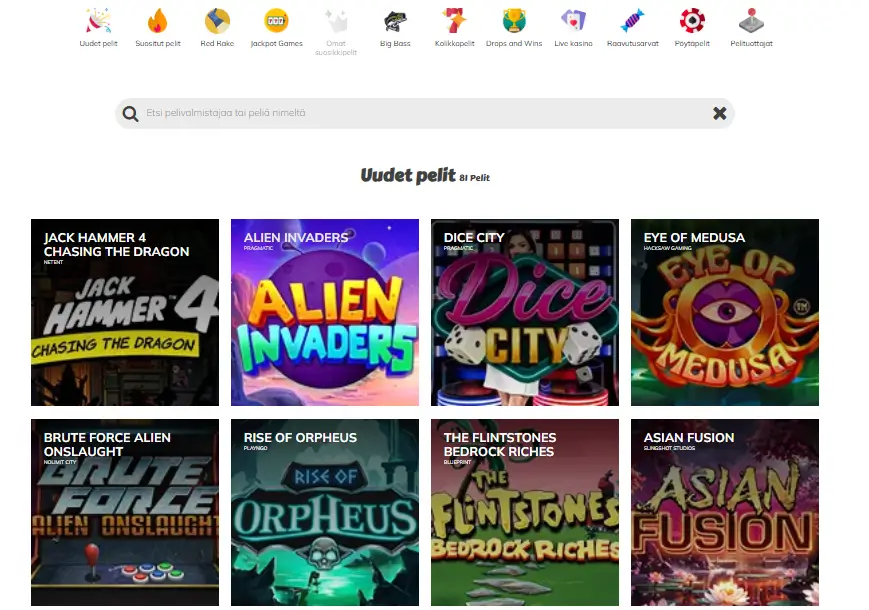The height and width of the screenshot is (610, 869).
Task: Choose the Pelituottajat joystick icon
Action: (x=752, y=21)
